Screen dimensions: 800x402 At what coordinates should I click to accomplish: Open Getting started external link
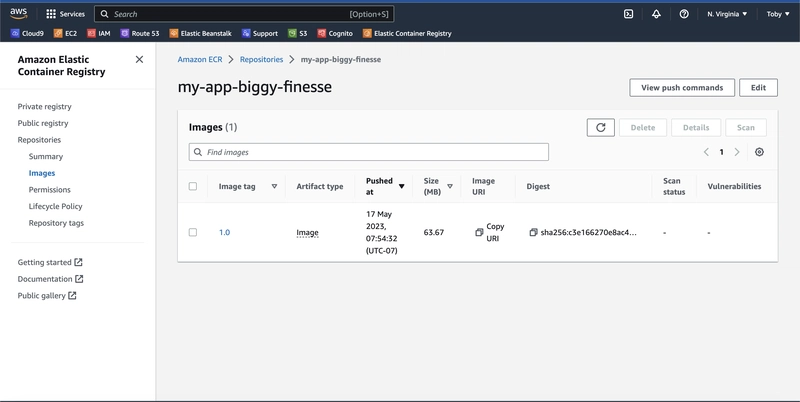pos(50,262)
